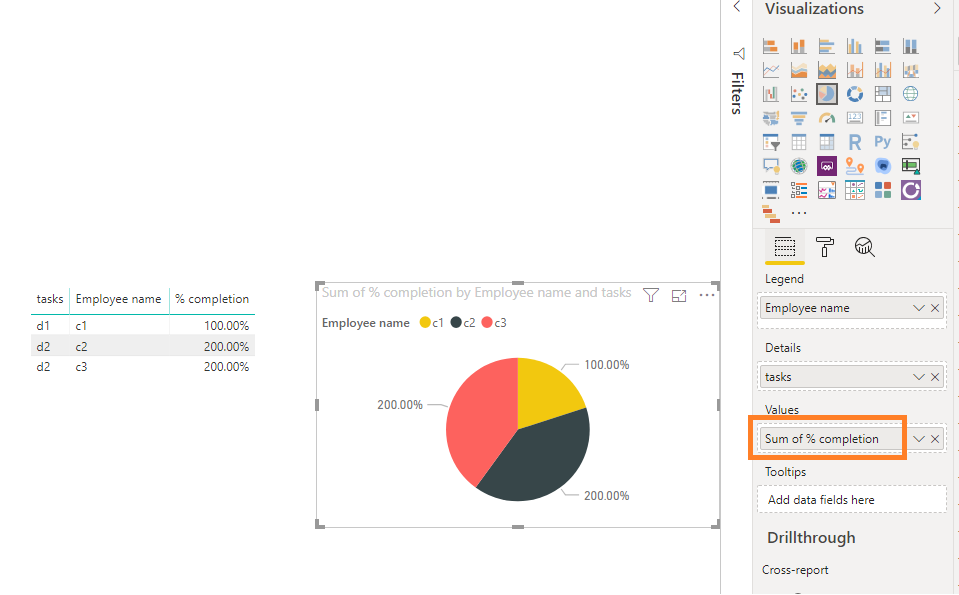
Task: Select the Line chart visual
Action: click(x=771, y=70)
